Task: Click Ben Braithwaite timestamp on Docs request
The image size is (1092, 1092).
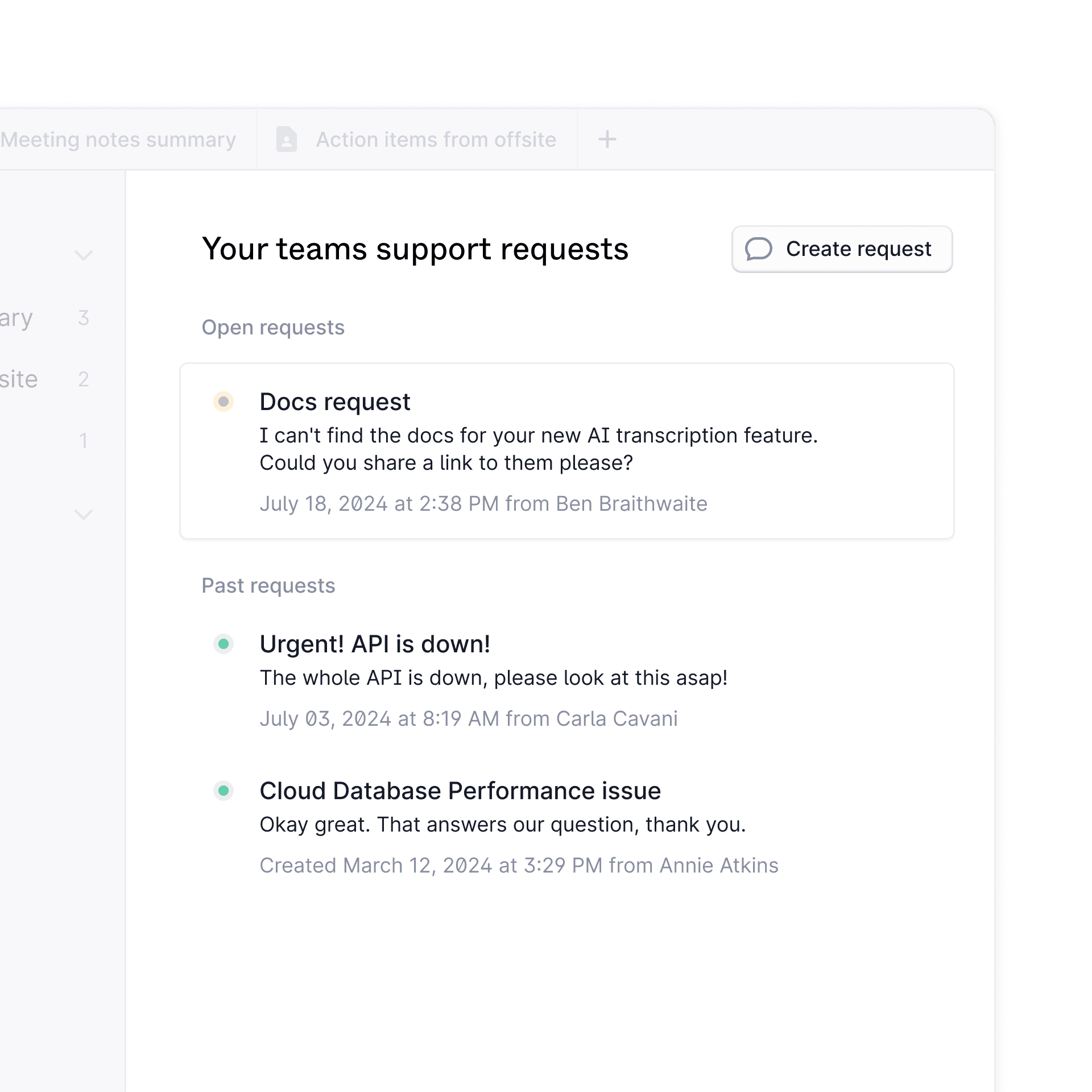Action: (483, 504)
